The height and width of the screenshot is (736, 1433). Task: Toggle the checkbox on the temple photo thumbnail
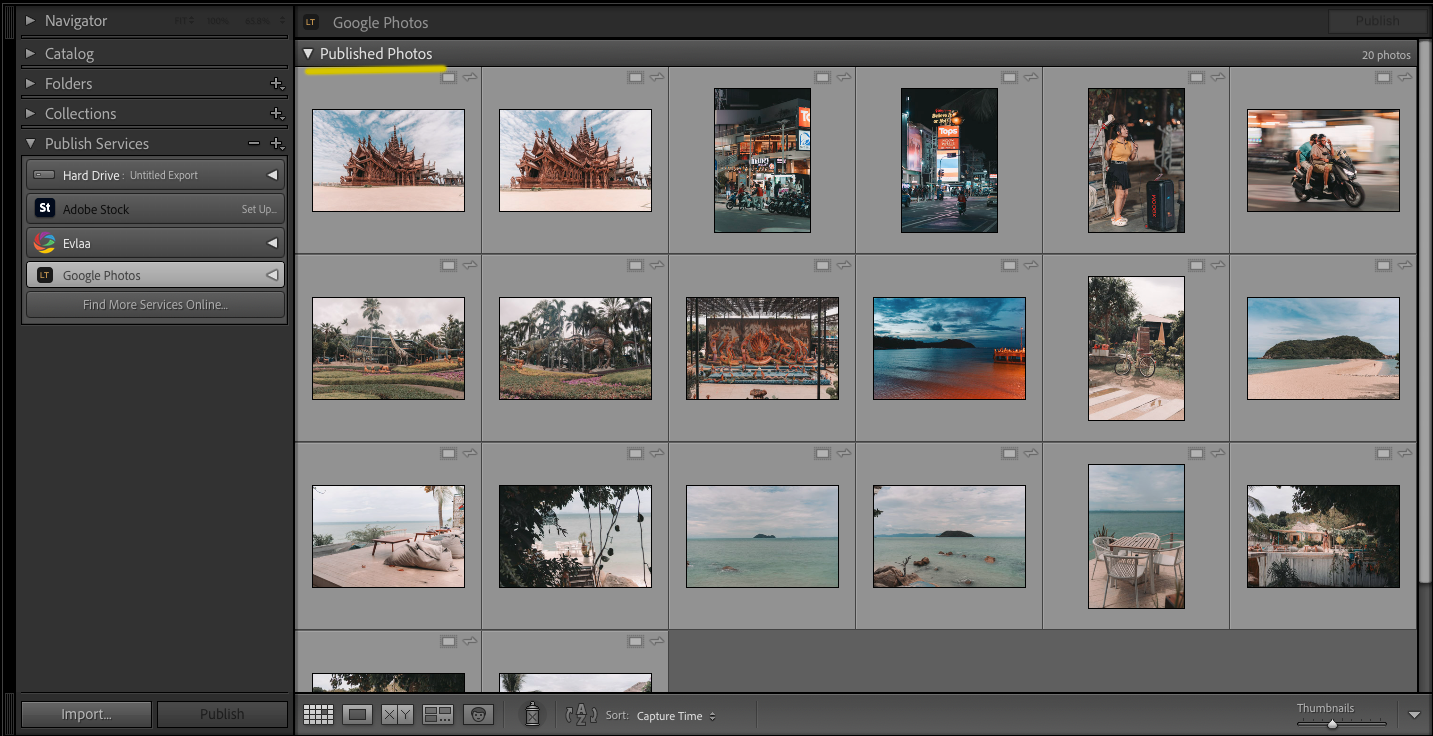pyautogui.click(x=449, y=76)
